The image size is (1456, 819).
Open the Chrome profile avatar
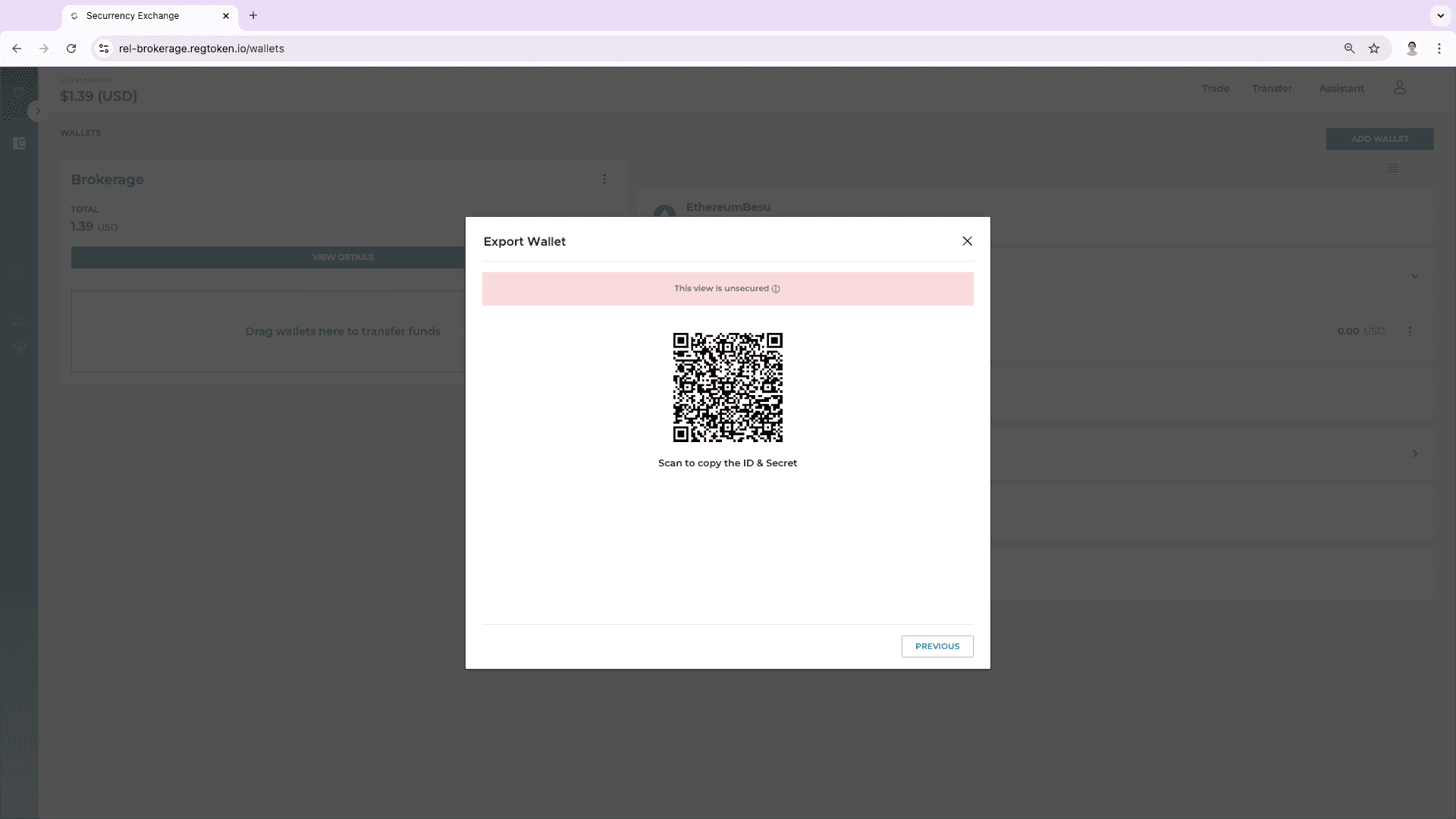pos(1412,49)
